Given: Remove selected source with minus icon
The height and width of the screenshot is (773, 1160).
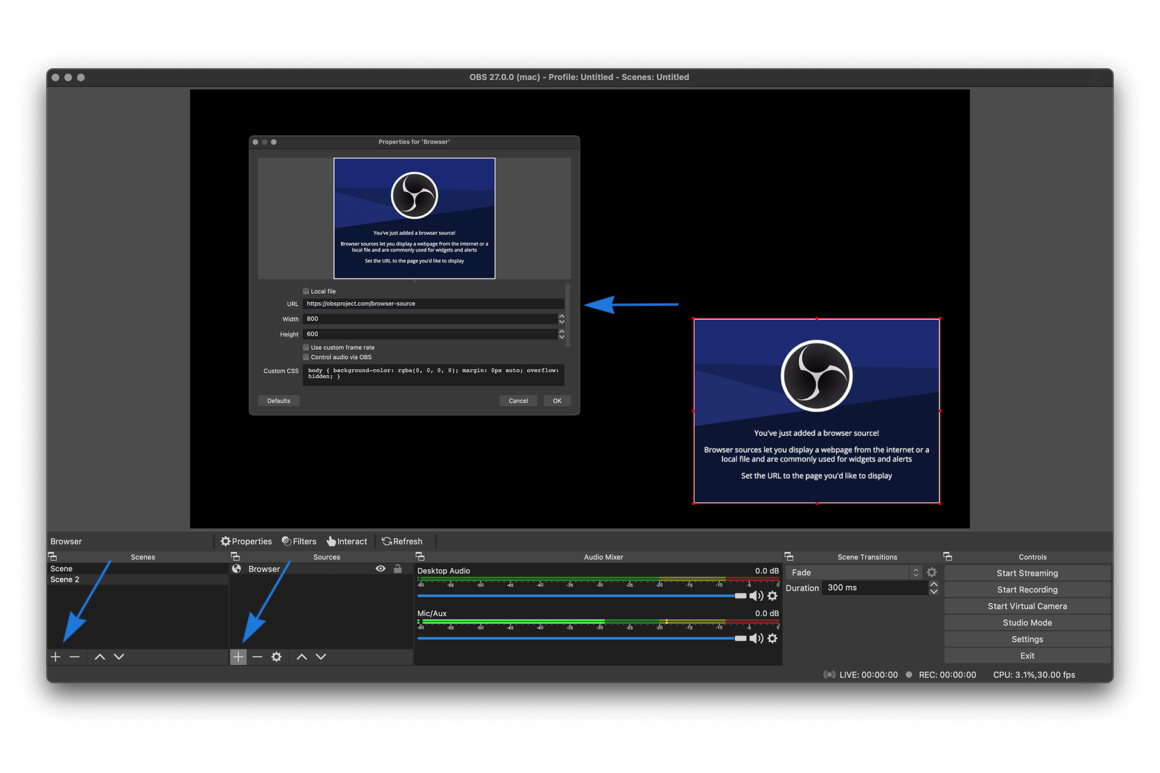Looking at the screenshot, I should 257,657.
